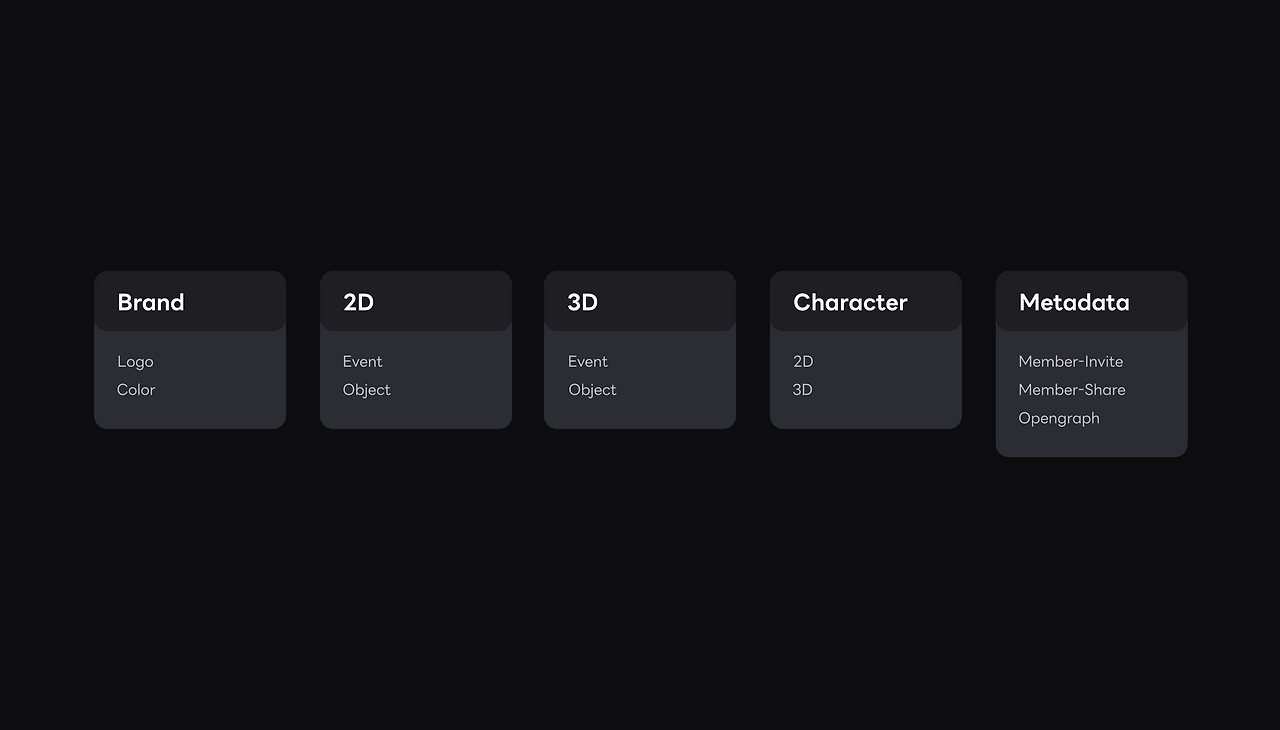This screenshot has height=730, width=1280.
Task: Open Member-Invite under Metadata
Action: click(1070, 361)
